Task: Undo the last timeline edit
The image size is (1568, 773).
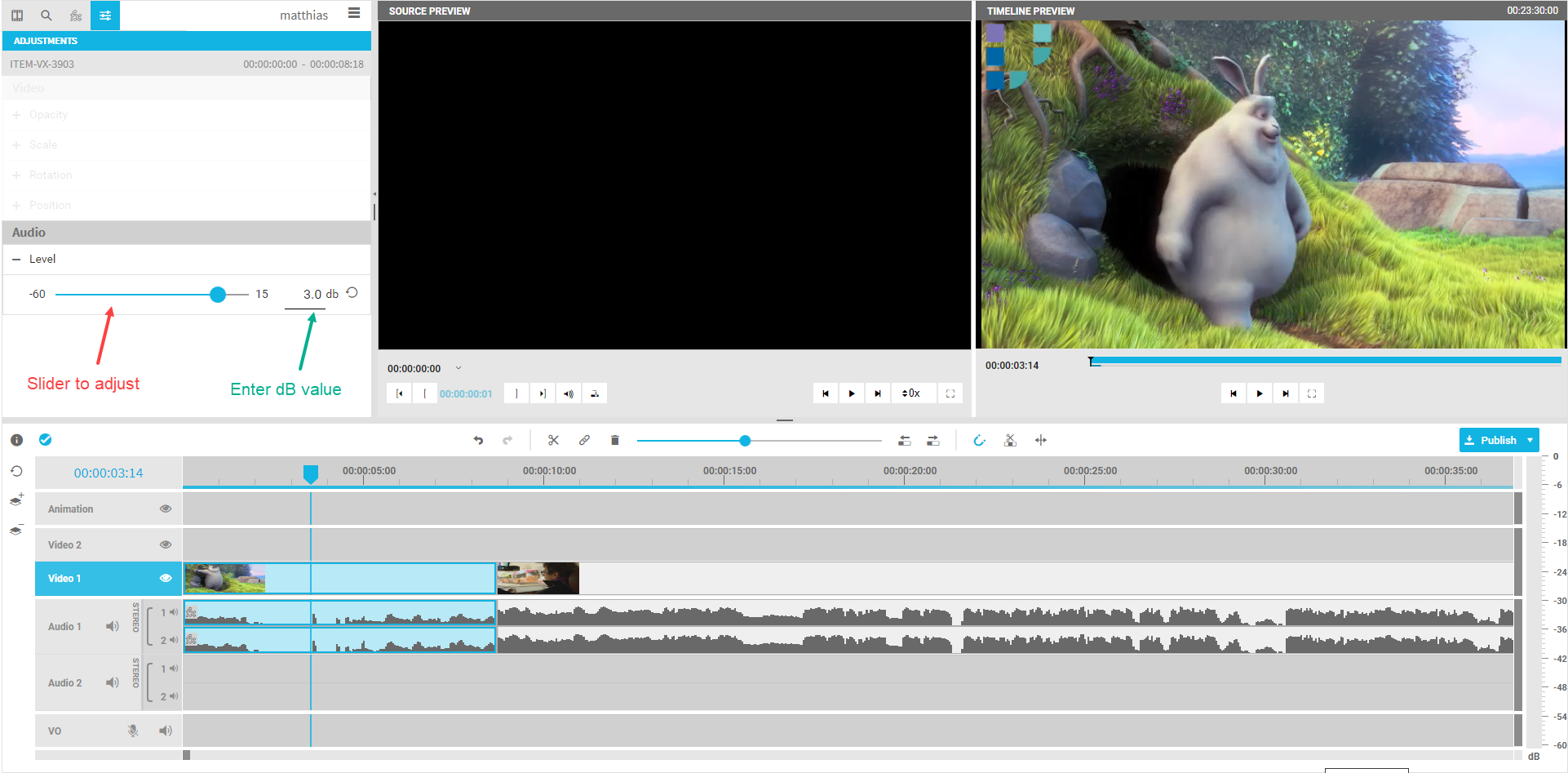Action: pyautogui.click(x=479, y=441)
